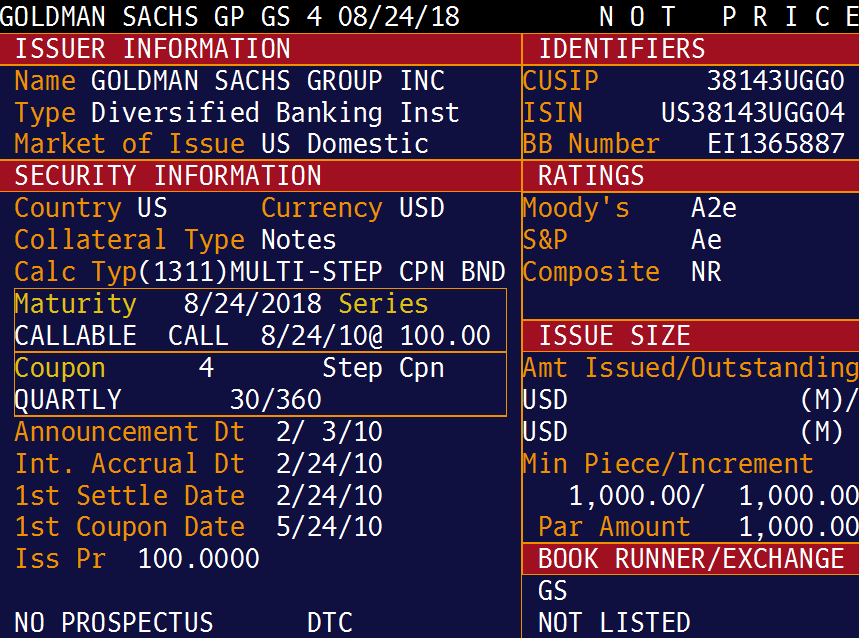Select the S&P rating Ae
The image size is (859, 638).
tap(706, 240)
